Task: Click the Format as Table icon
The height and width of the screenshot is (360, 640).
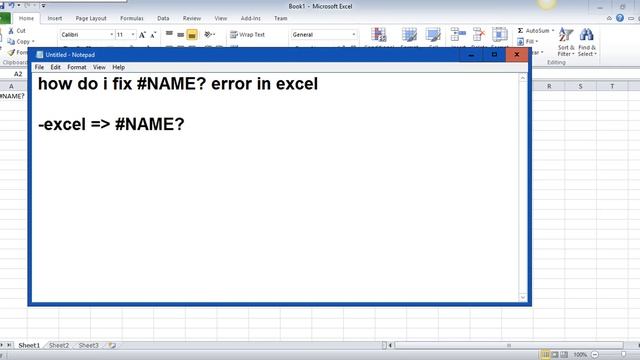Action: coord(409,35)
